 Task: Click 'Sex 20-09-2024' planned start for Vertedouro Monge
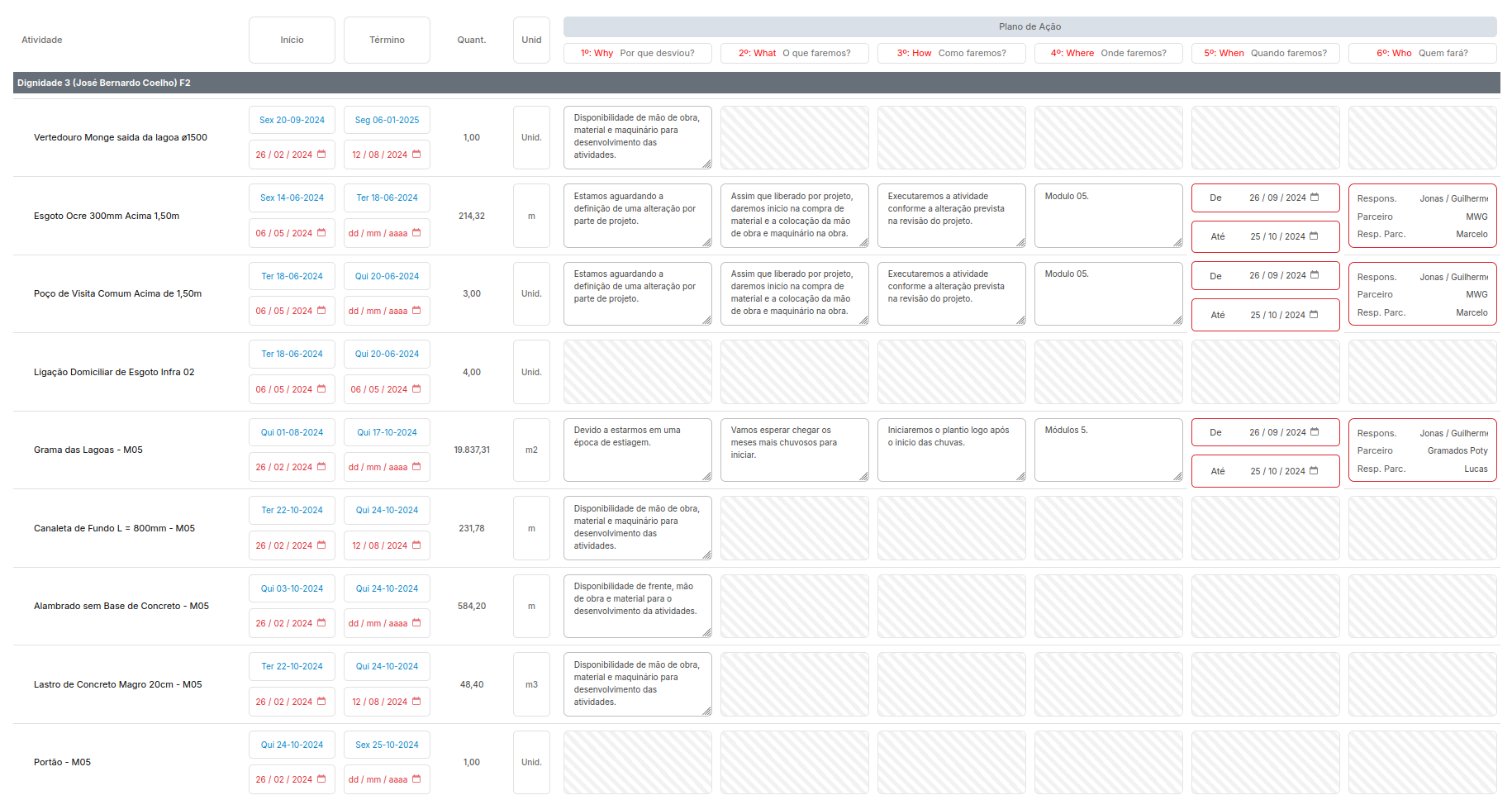tap(292, 120)
